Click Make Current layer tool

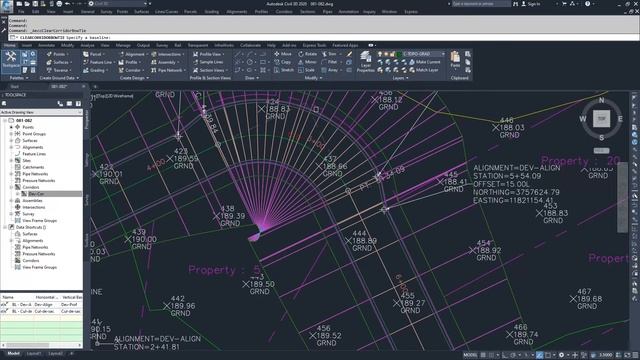424,62
